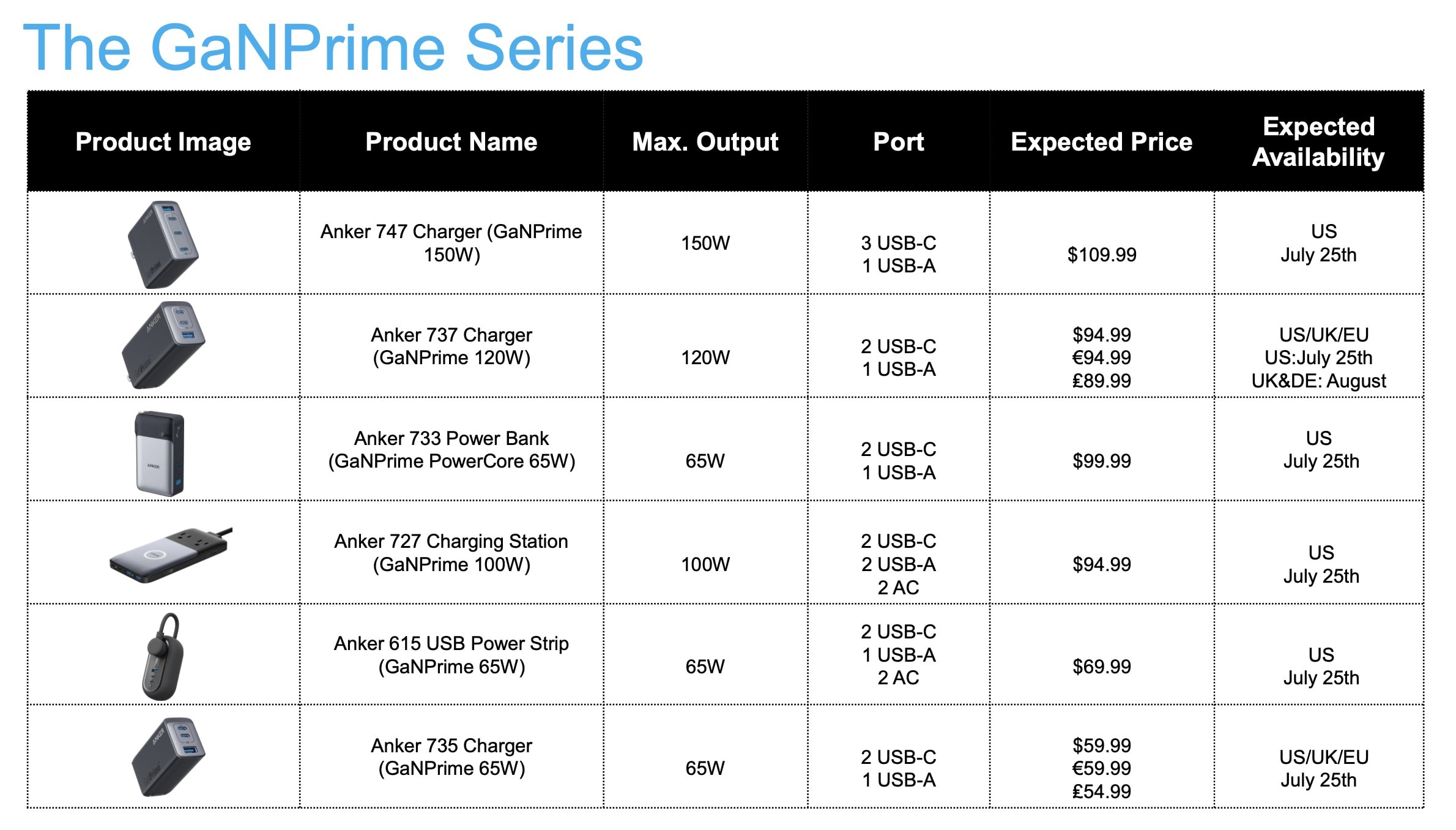1456x830 pixels.
Task: Select the Max. Output column header
Action: pyautogui.click(x=705, y=142)
